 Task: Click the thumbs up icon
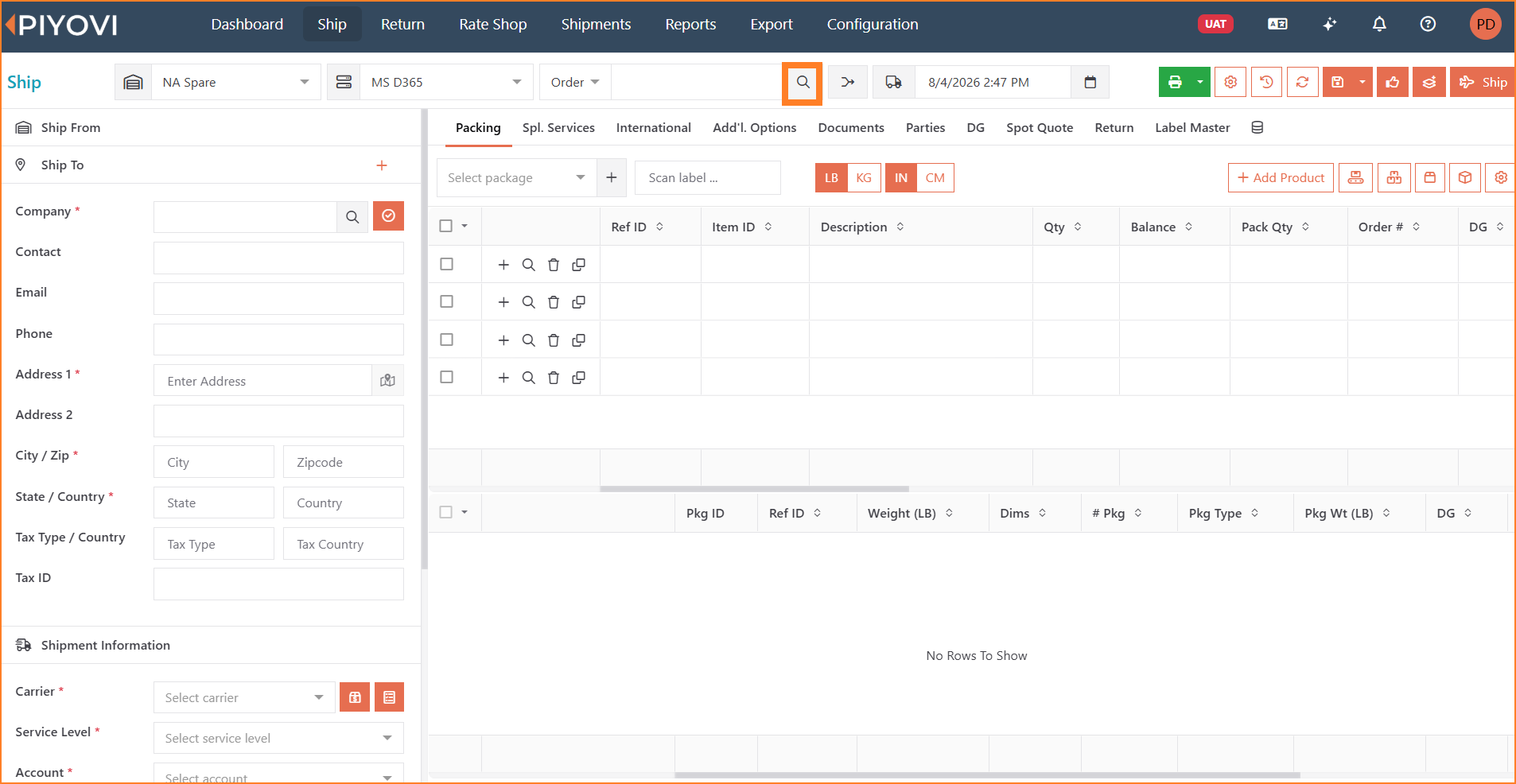(x=1393, y=83)
